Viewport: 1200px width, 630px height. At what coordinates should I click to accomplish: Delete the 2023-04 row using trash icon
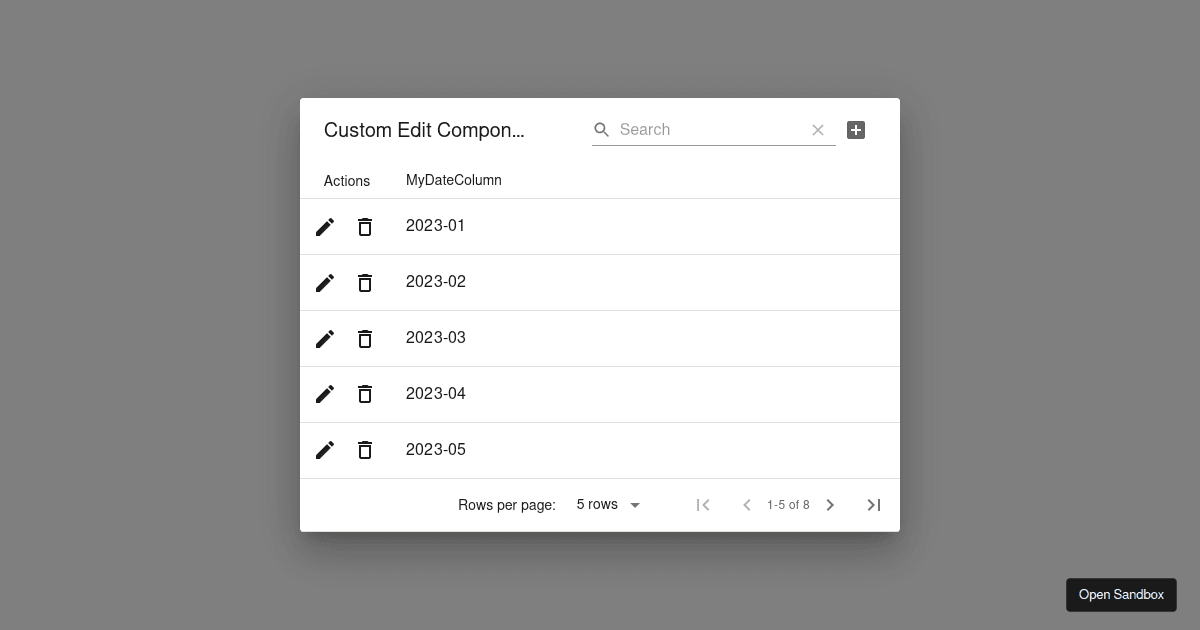pyautogui.click(x=365, y=395)
